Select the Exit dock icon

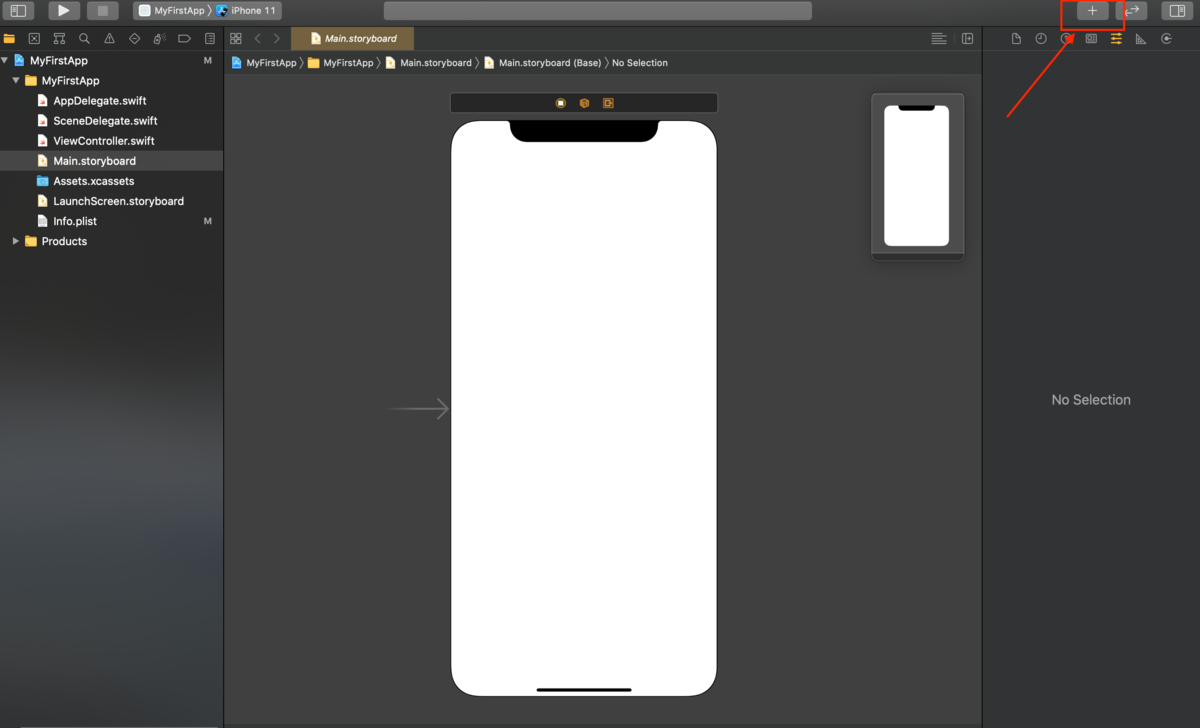click(608, 103)
